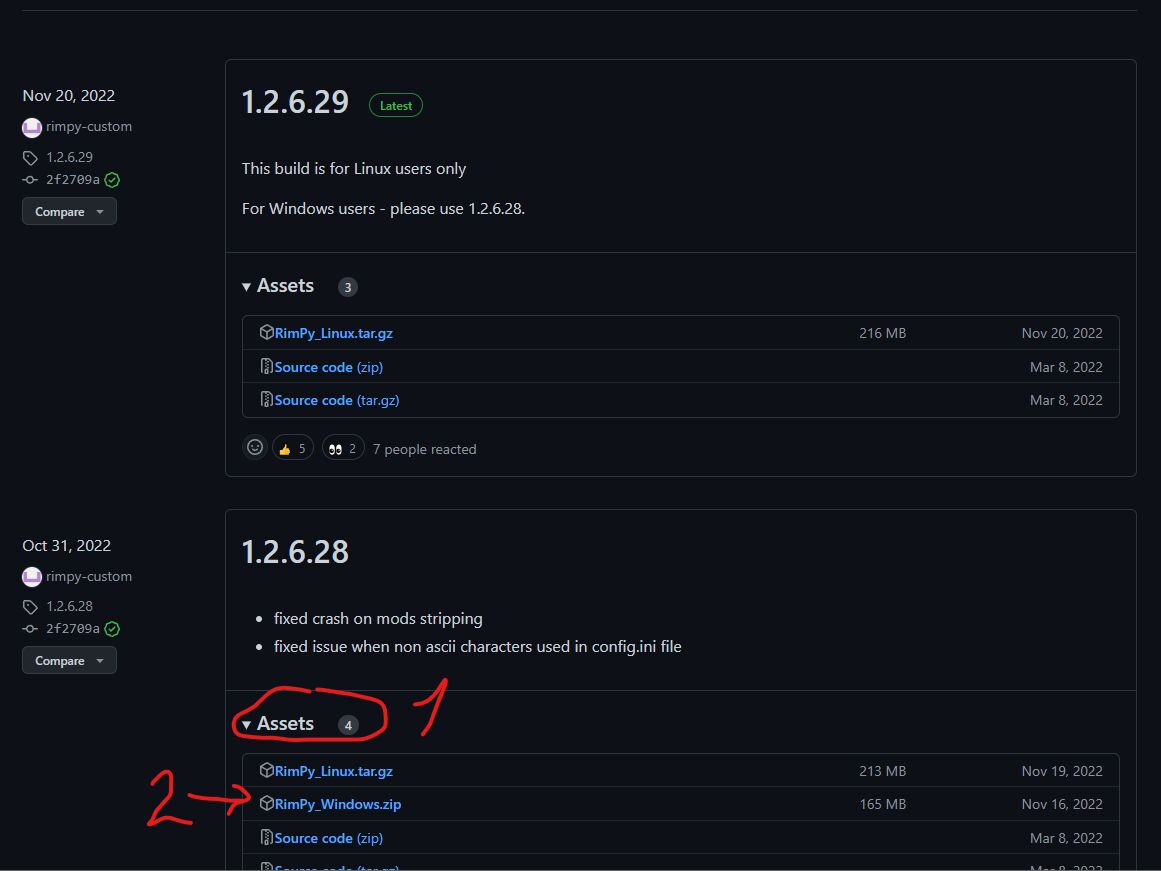Click green verified checkmark under tag 1.2.6.28
Screen dimensions: 1161x871
(x=112, y=629)
